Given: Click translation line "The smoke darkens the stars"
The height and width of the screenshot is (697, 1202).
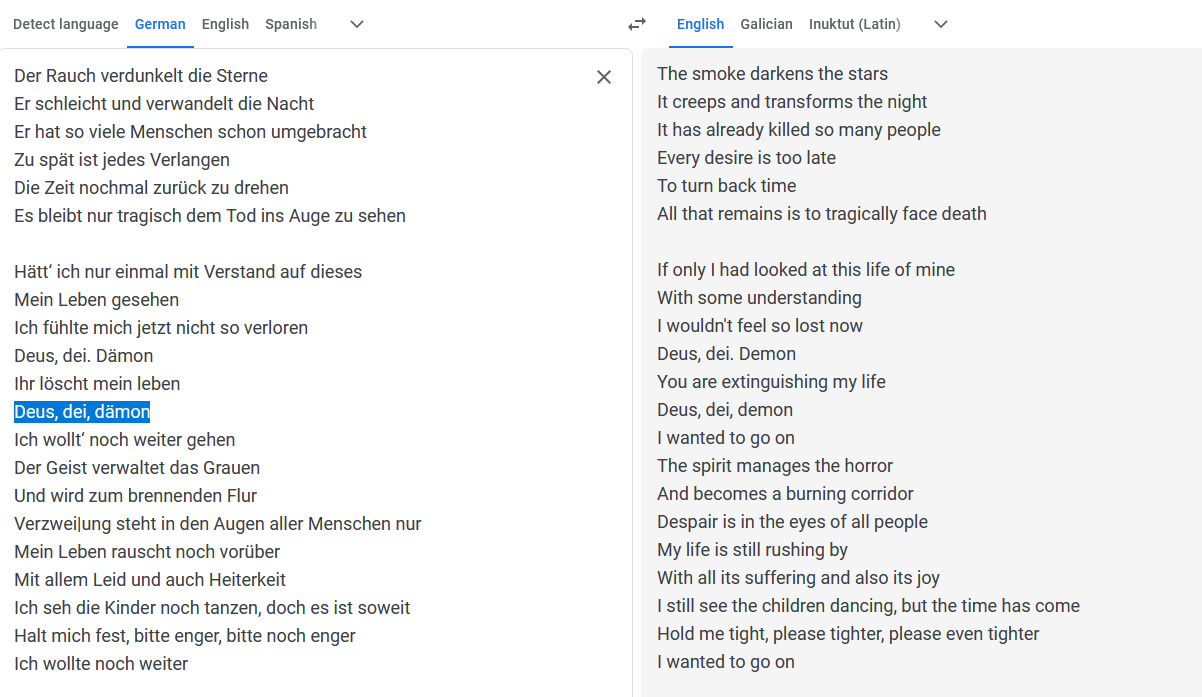Looking at the screenshot, I should pyautogui.click(x=772, y=74).
